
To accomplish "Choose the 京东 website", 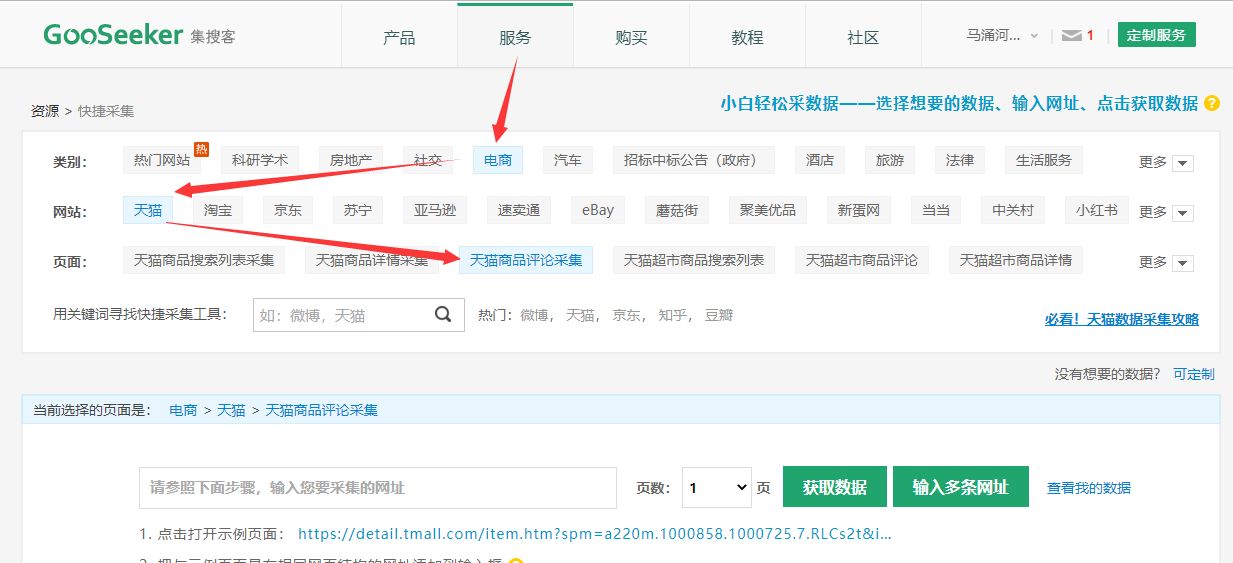I will point(288,210).
